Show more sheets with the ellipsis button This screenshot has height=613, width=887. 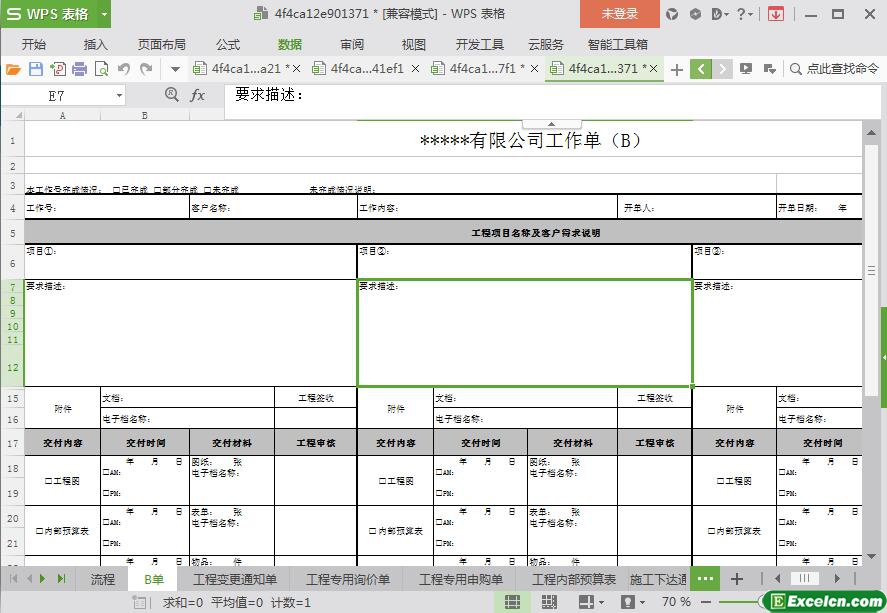pyautogui.click(x=705, y=579)
